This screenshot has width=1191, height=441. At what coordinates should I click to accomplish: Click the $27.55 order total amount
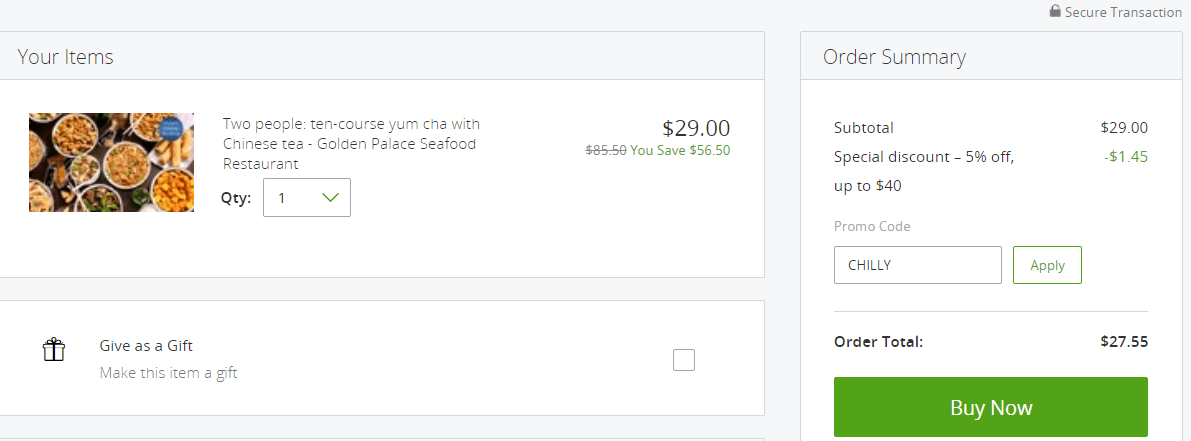point(1124,342)
